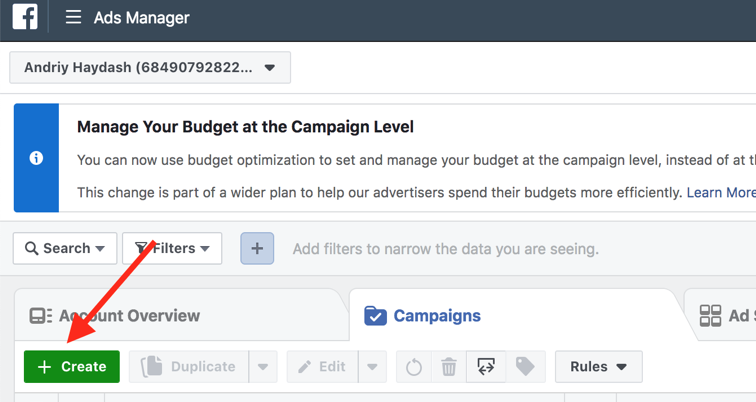Click the filter field placeholder text

[445, 249]
